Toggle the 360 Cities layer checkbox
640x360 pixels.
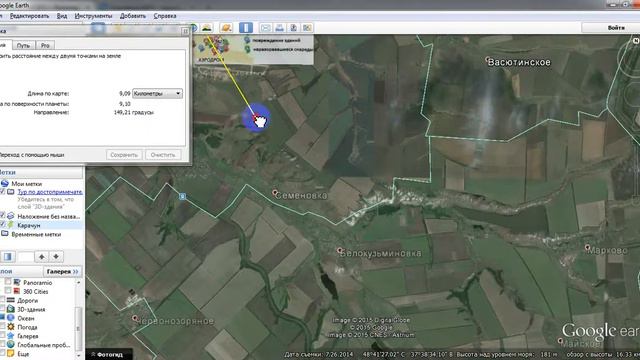click(x=8, y=291)
